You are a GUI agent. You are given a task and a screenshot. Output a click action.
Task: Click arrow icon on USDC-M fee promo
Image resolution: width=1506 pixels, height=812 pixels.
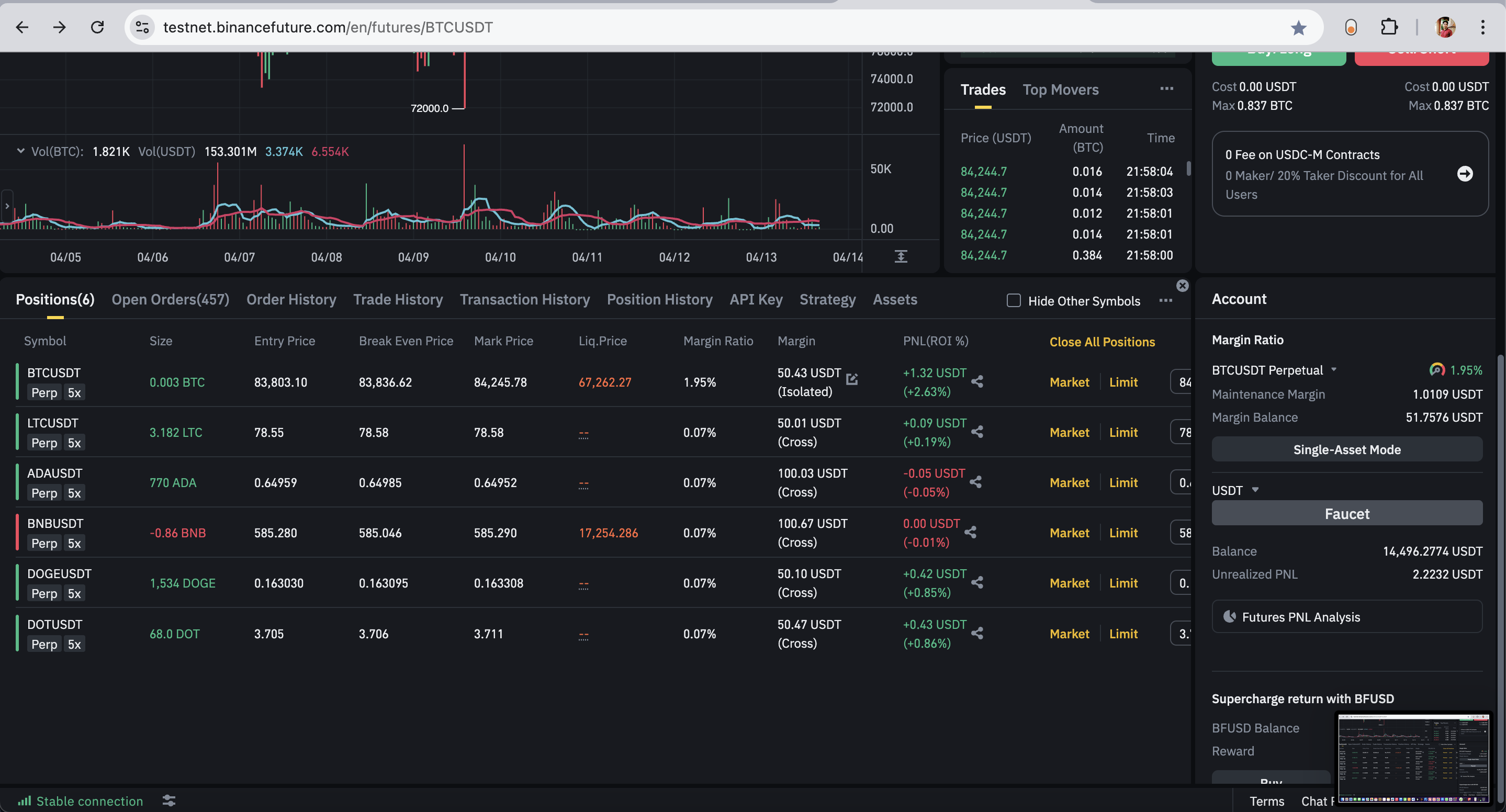point(1465,174)
